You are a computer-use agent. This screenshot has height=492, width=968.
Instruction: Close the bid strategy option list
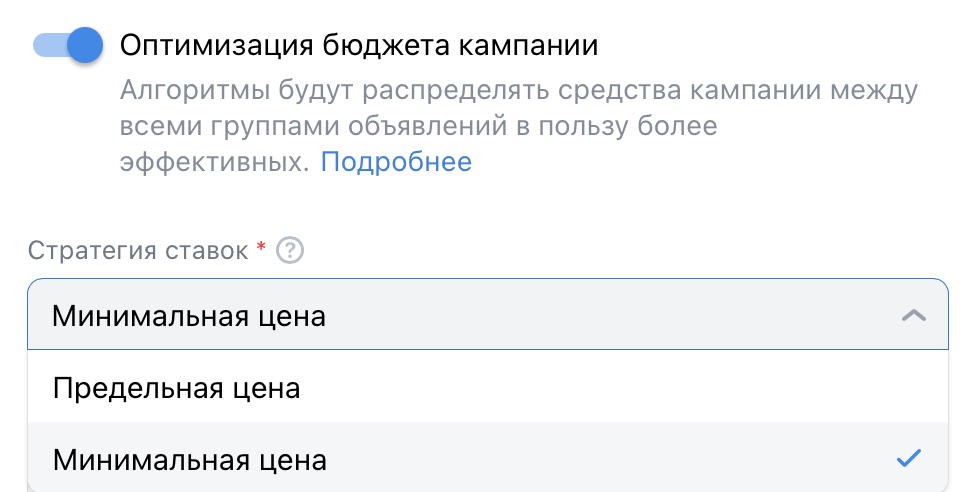(x=914, y=315)
